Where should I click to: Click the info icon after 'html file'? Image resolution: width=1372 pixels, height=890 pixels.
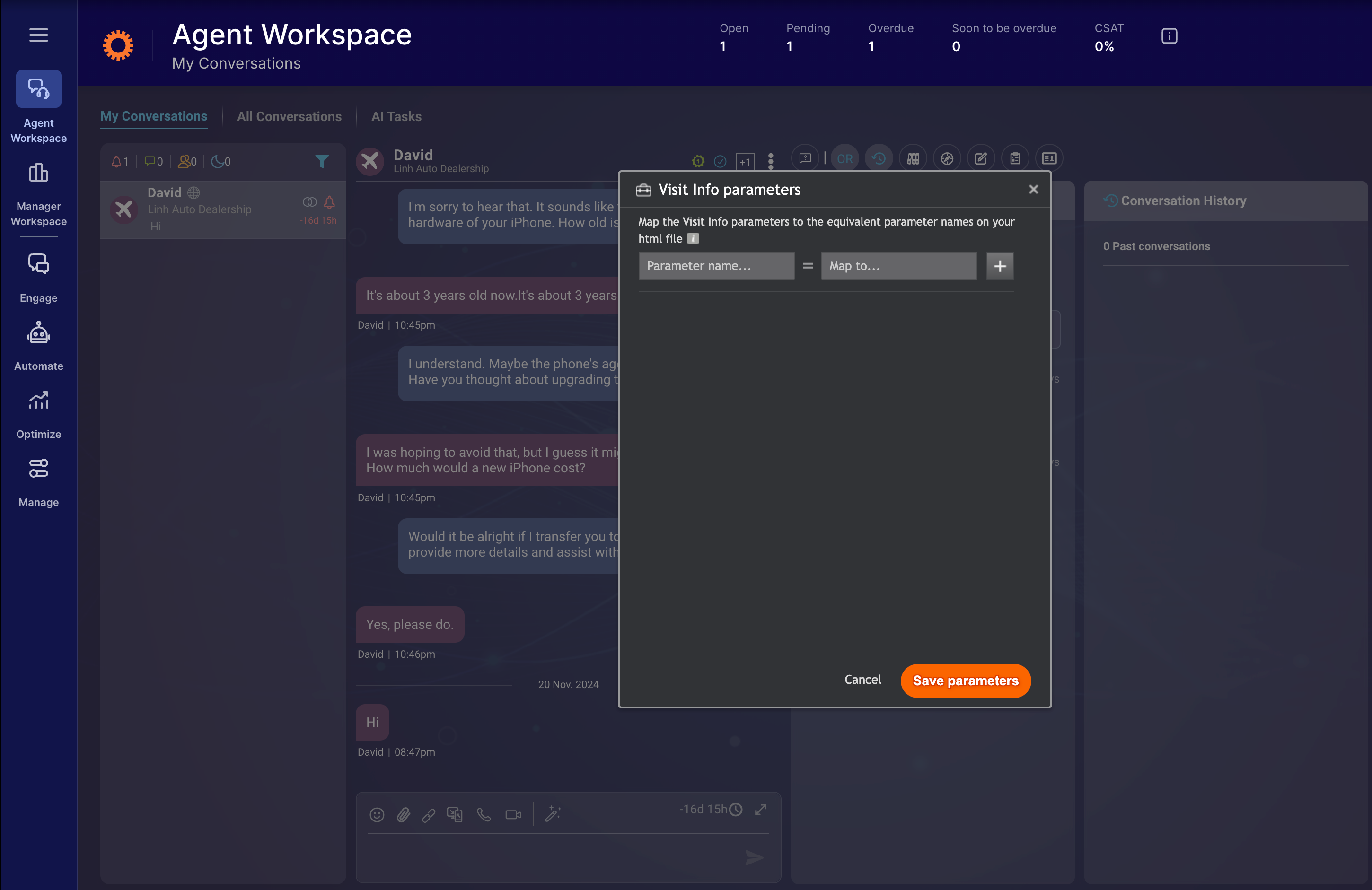693,238
